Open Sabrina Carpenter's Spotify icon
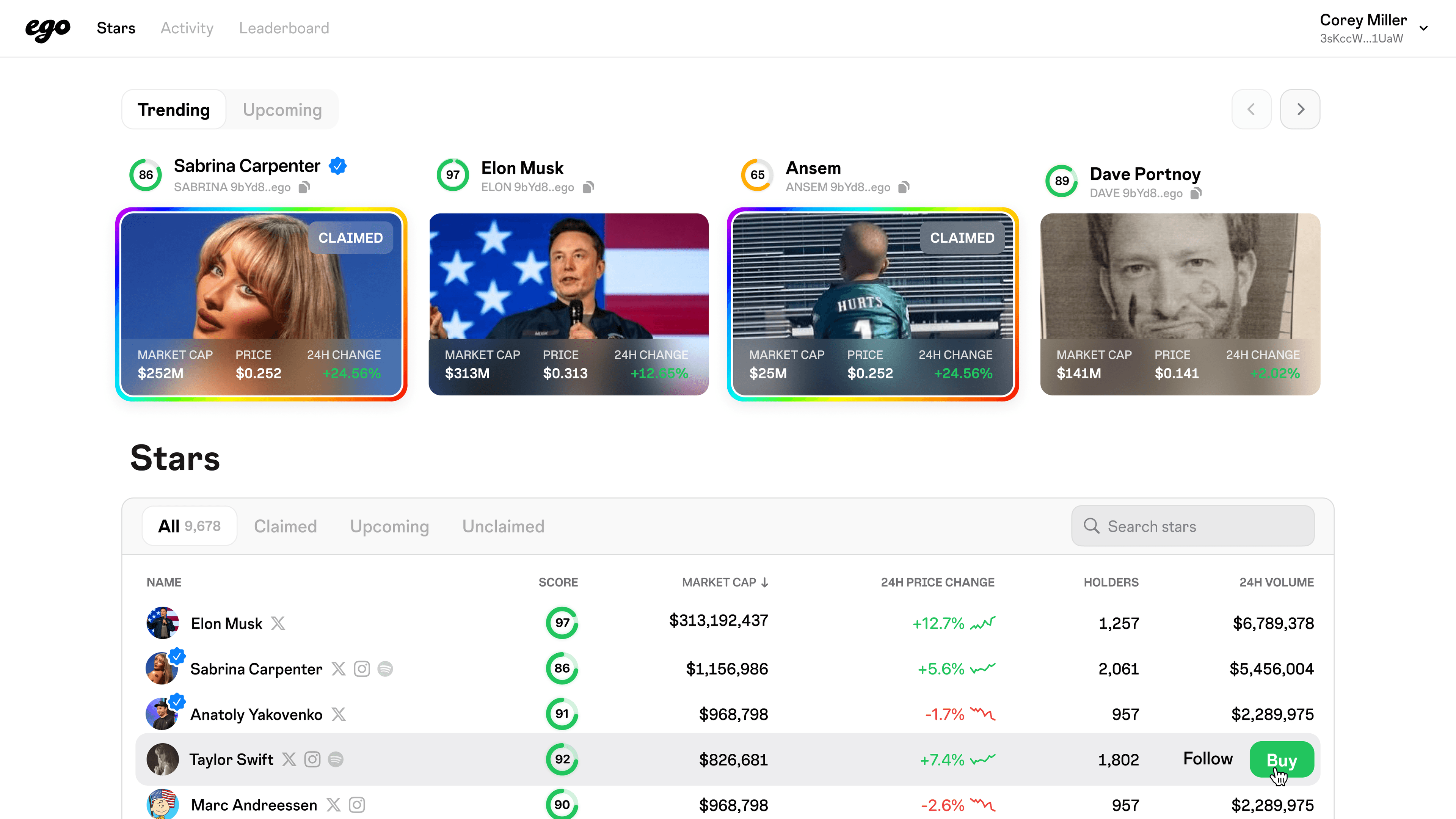The height and width of the screenshot is (819, 1456). (x=385, y=668)
